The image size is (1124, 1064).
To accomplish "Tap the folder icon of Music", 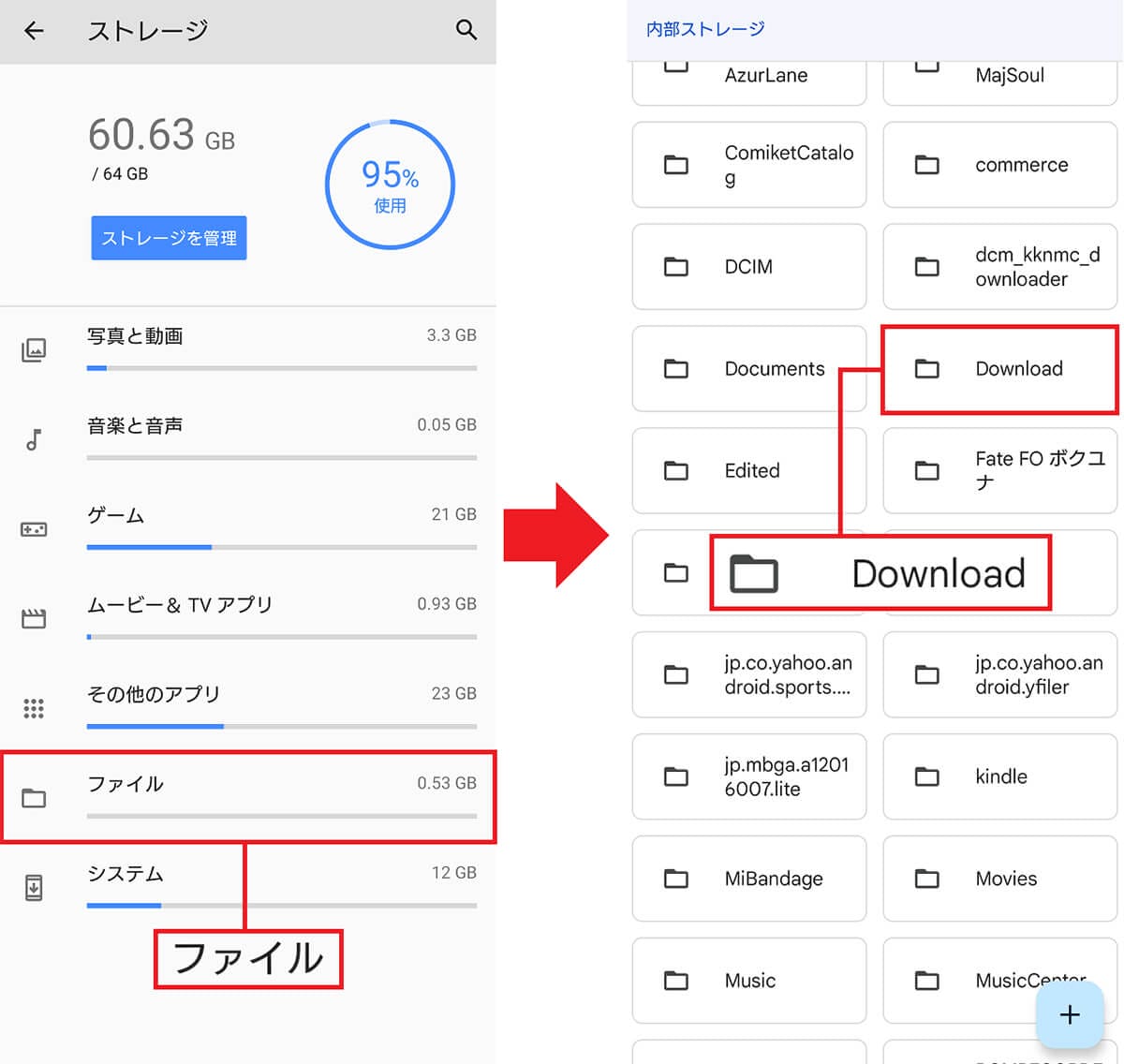I will tap(676, 982).
